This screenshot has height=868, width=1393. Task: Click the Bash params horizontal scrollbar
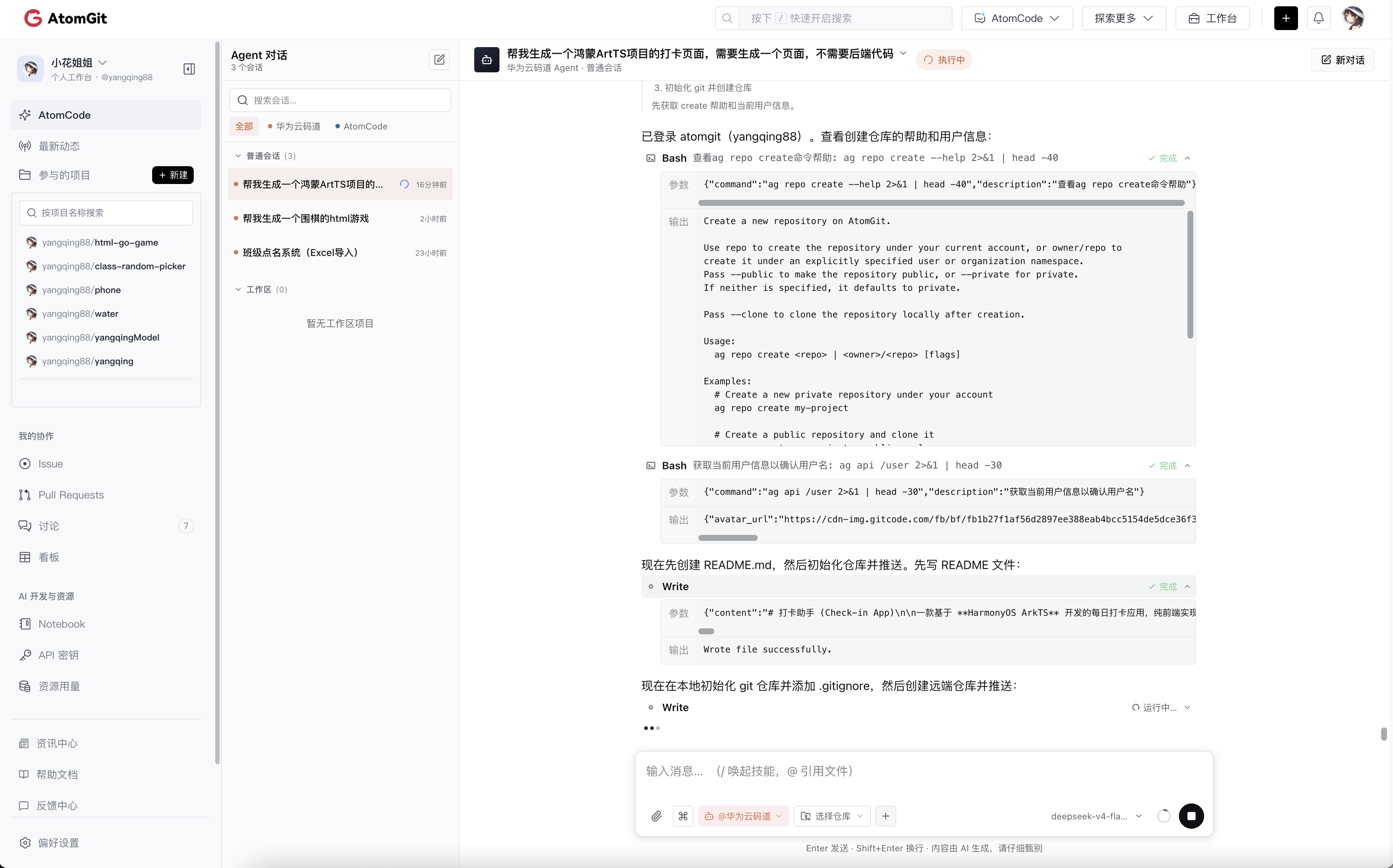tap(941, 203)
